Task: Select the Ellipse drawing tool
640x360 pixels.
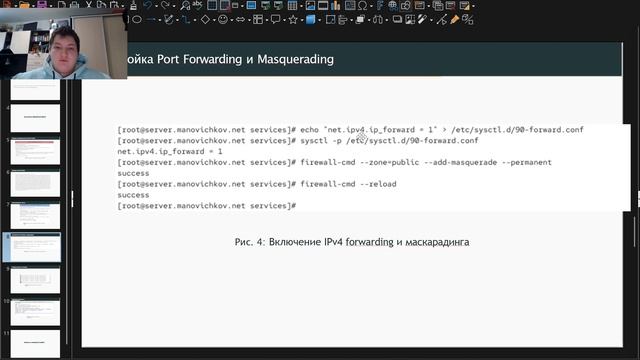Action: point(137,19)
